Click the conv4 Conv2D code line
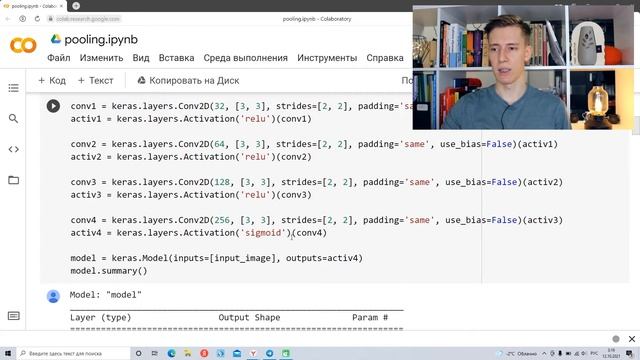Image resolution: width=640 pixels, height=360 pixels. [316, 220]
